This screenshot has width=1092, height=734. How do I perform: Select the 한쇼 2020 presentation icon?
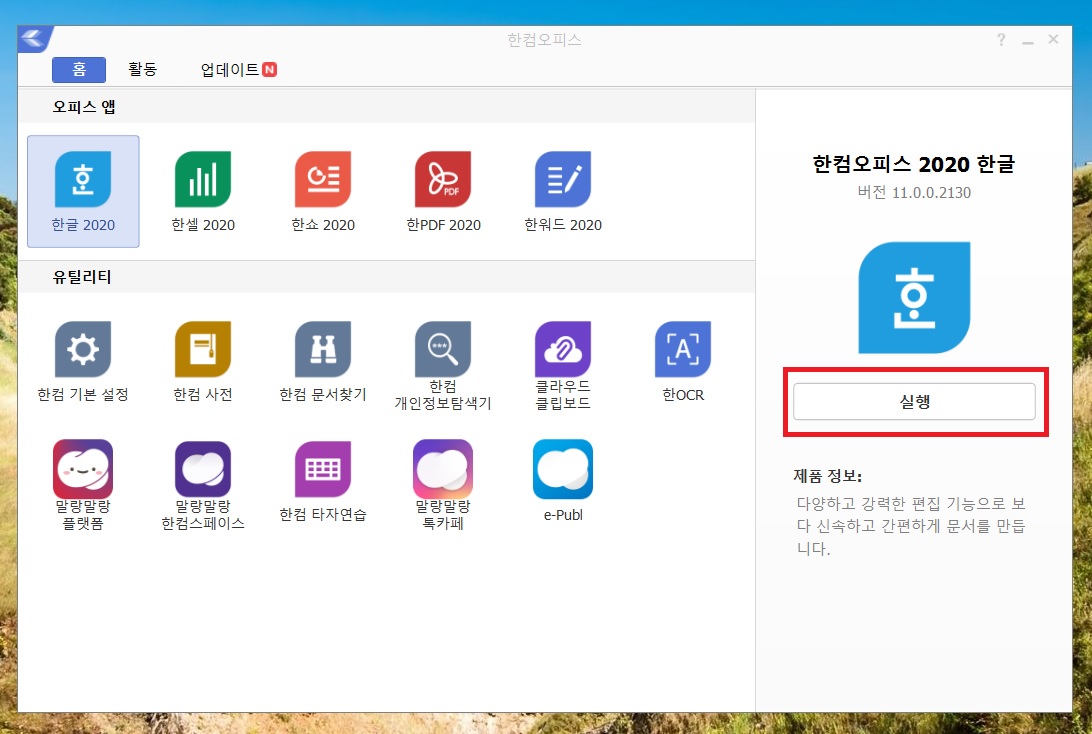[323, 179]
